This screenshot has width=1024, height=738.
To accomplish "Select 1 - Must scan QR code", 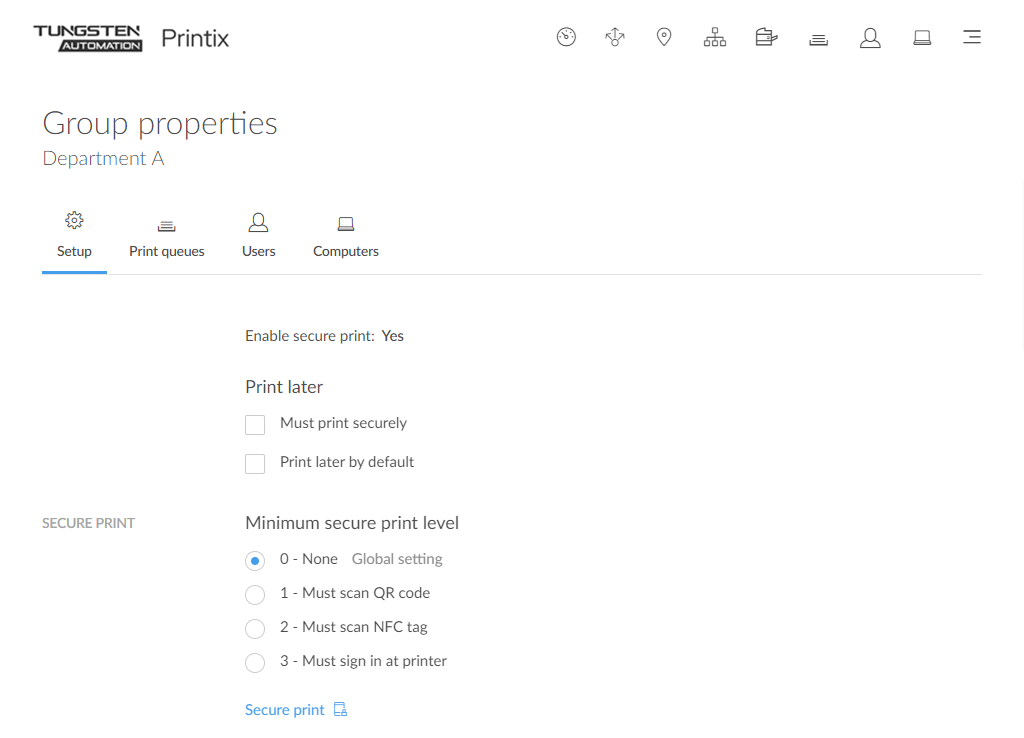I will pos(255,595).
